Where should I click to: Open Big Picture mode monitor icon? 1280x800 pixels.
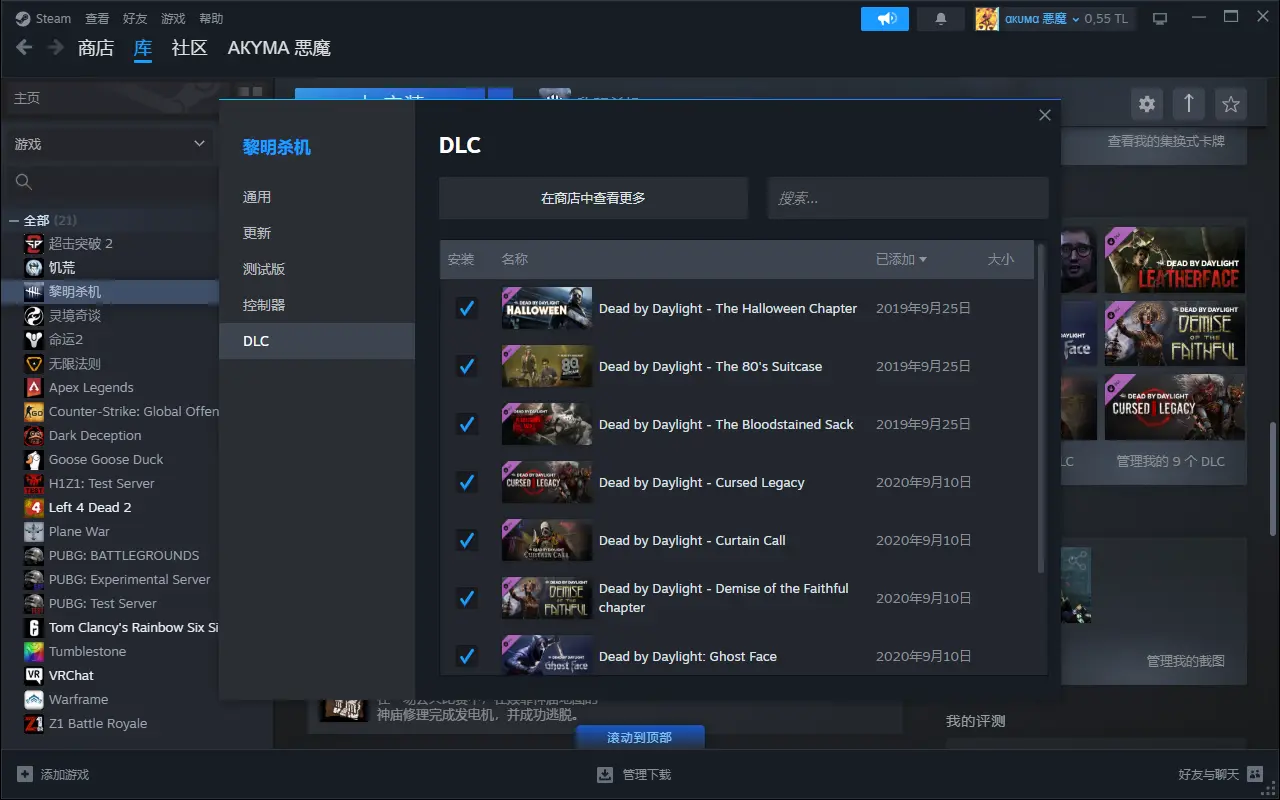click(x=1160, y=19)
